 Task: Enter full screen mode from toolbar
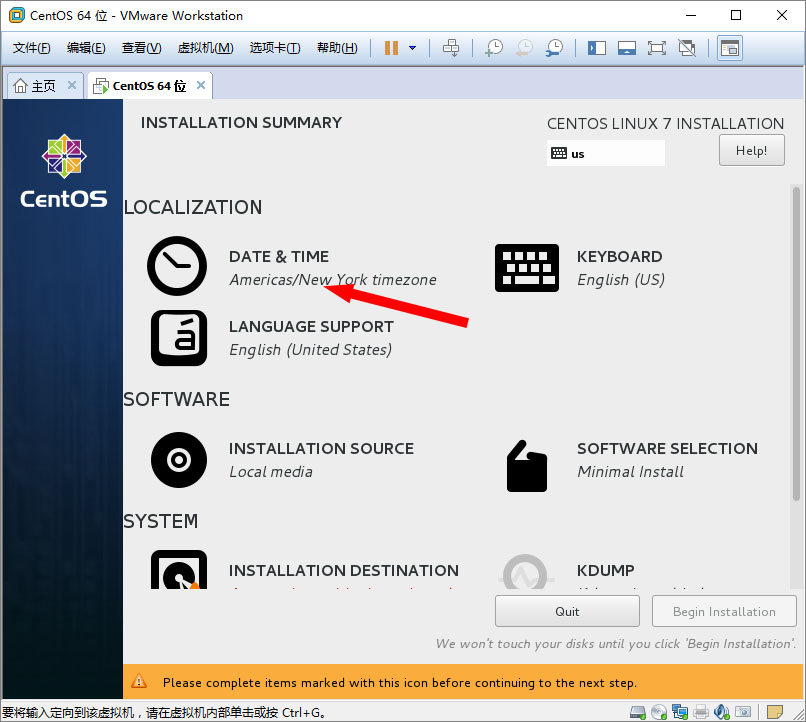coord(657,48)
